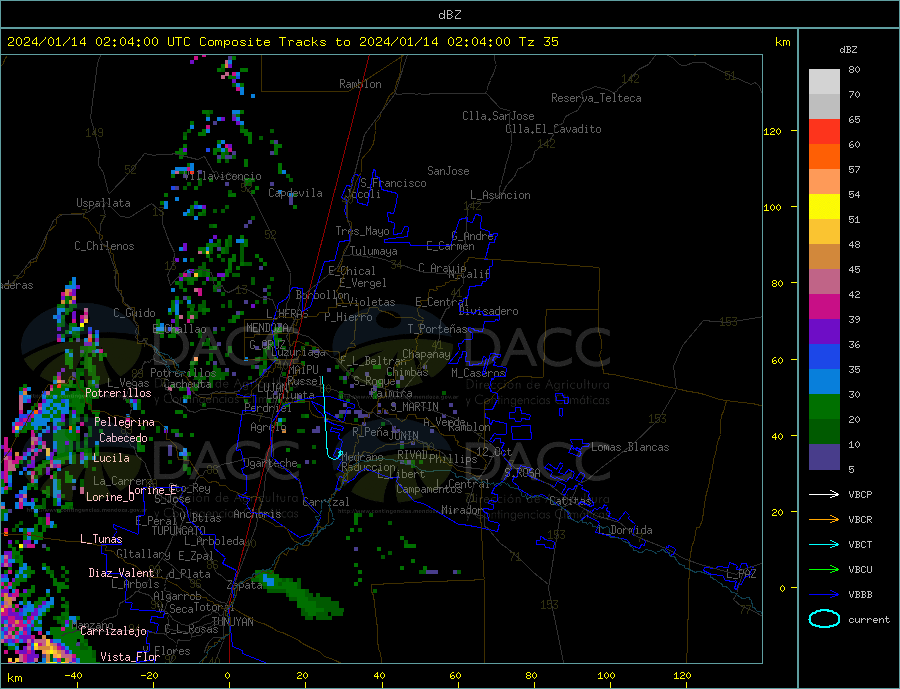The width and height of the screenshot is (900, 689).
Task: Pick the bright green dBZ legend swatch
Action: click(x=824, y=407)
